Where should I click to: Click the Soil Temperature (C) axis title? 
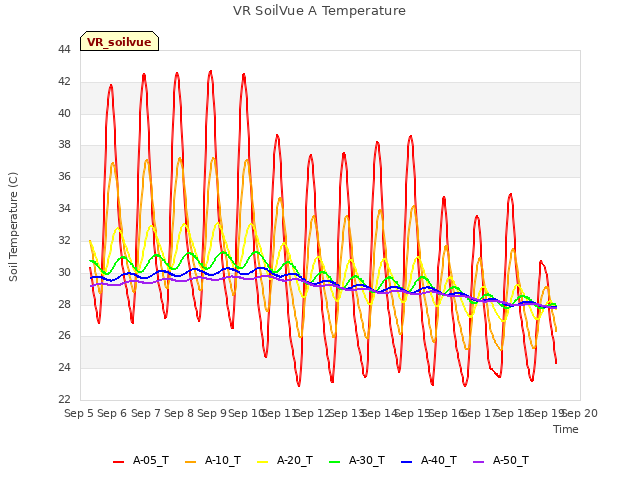tap(13, 227)
